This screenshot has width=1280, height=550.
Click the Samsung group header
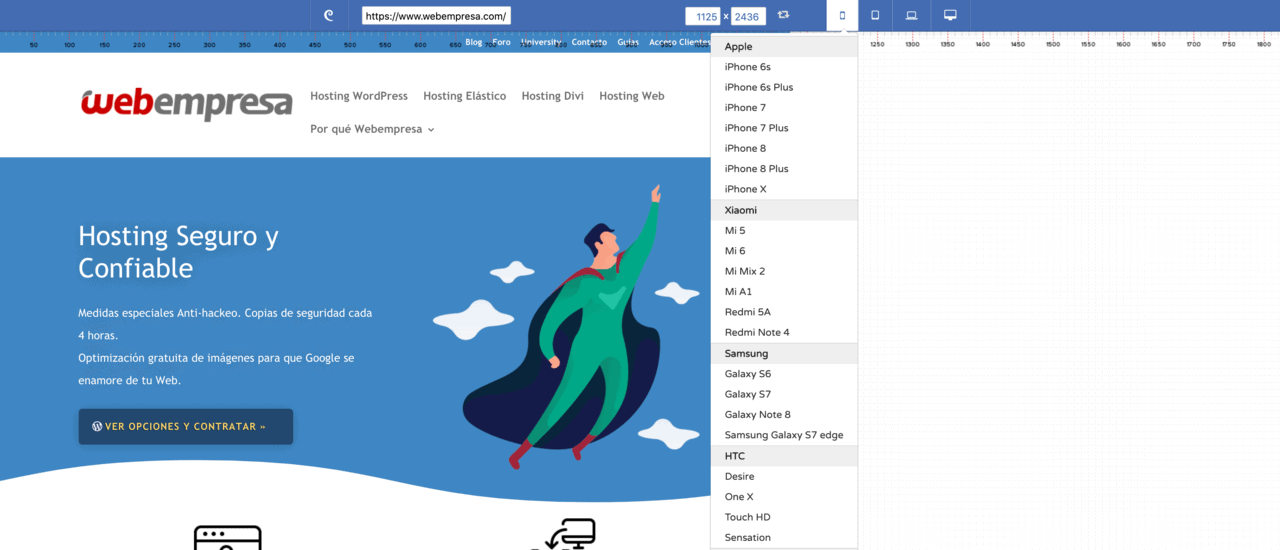pyautogui.click(x=784, y=353)
